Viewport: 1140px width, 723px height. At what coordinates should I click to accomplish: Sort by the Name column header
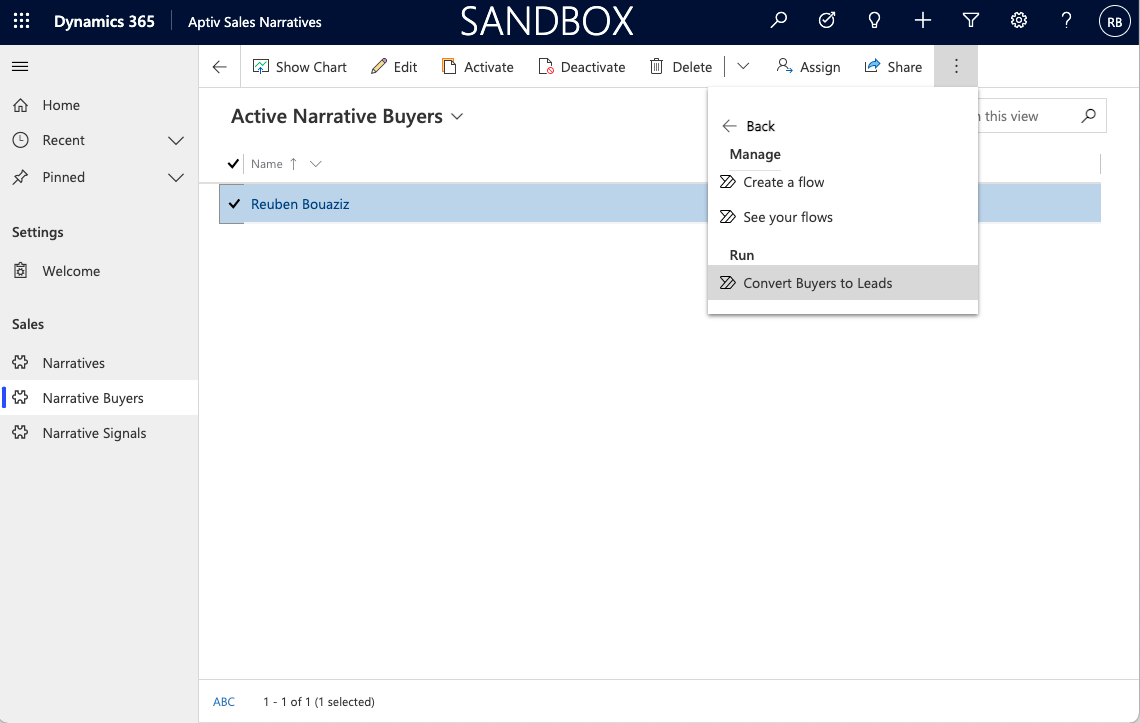[x=267, y=164]
